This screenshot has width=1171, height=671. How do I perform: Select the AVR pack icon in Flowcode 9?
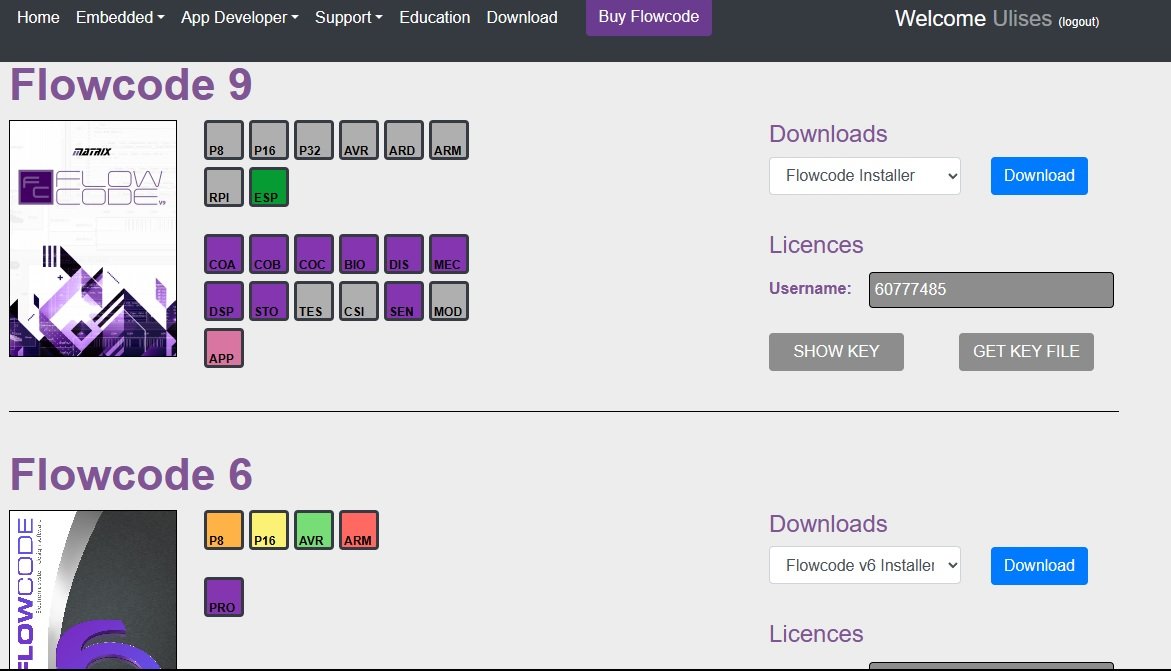[359, 140]
